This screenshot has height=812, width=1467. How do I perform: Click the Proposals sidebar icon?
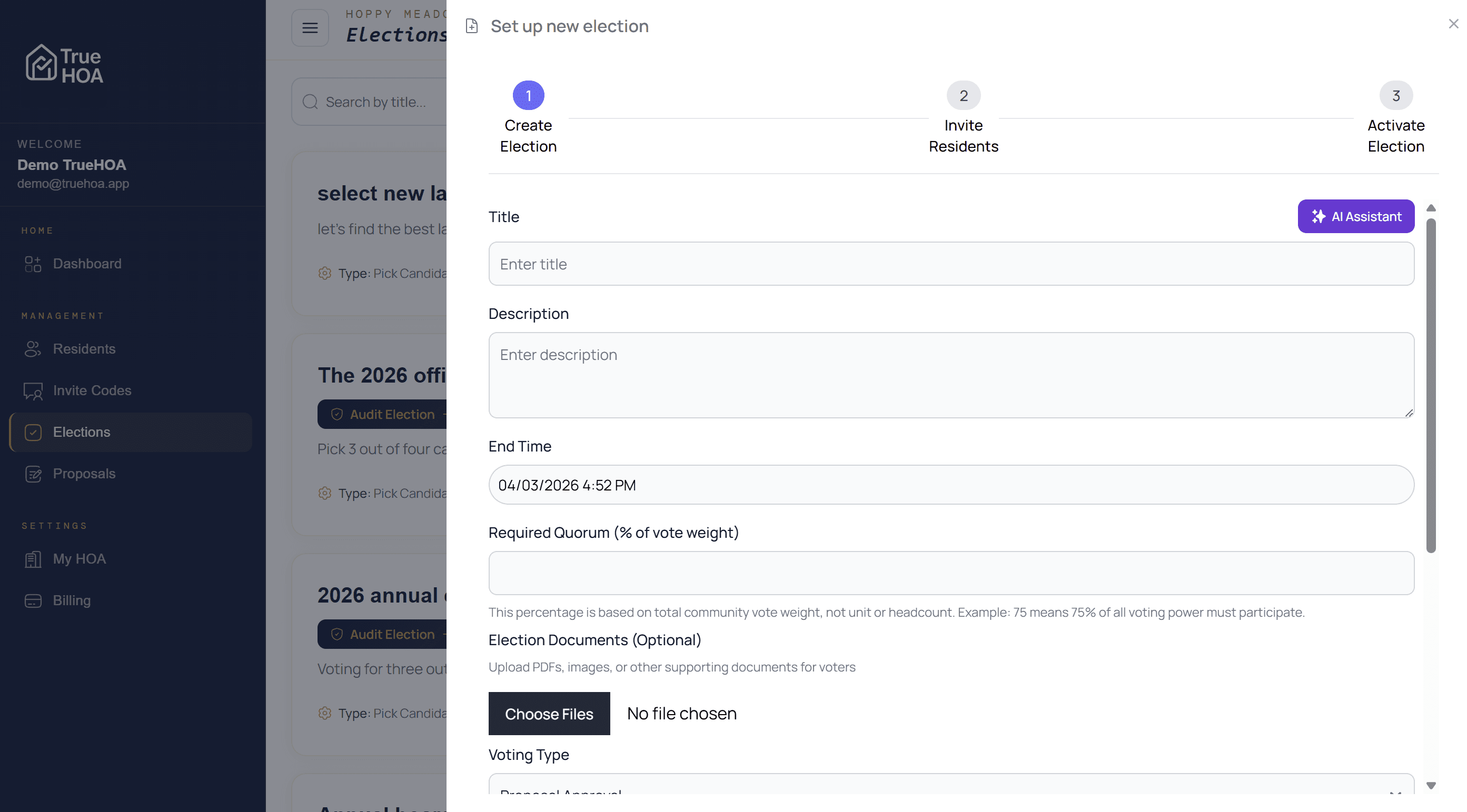pyautogui.click(x=33, y=474)
